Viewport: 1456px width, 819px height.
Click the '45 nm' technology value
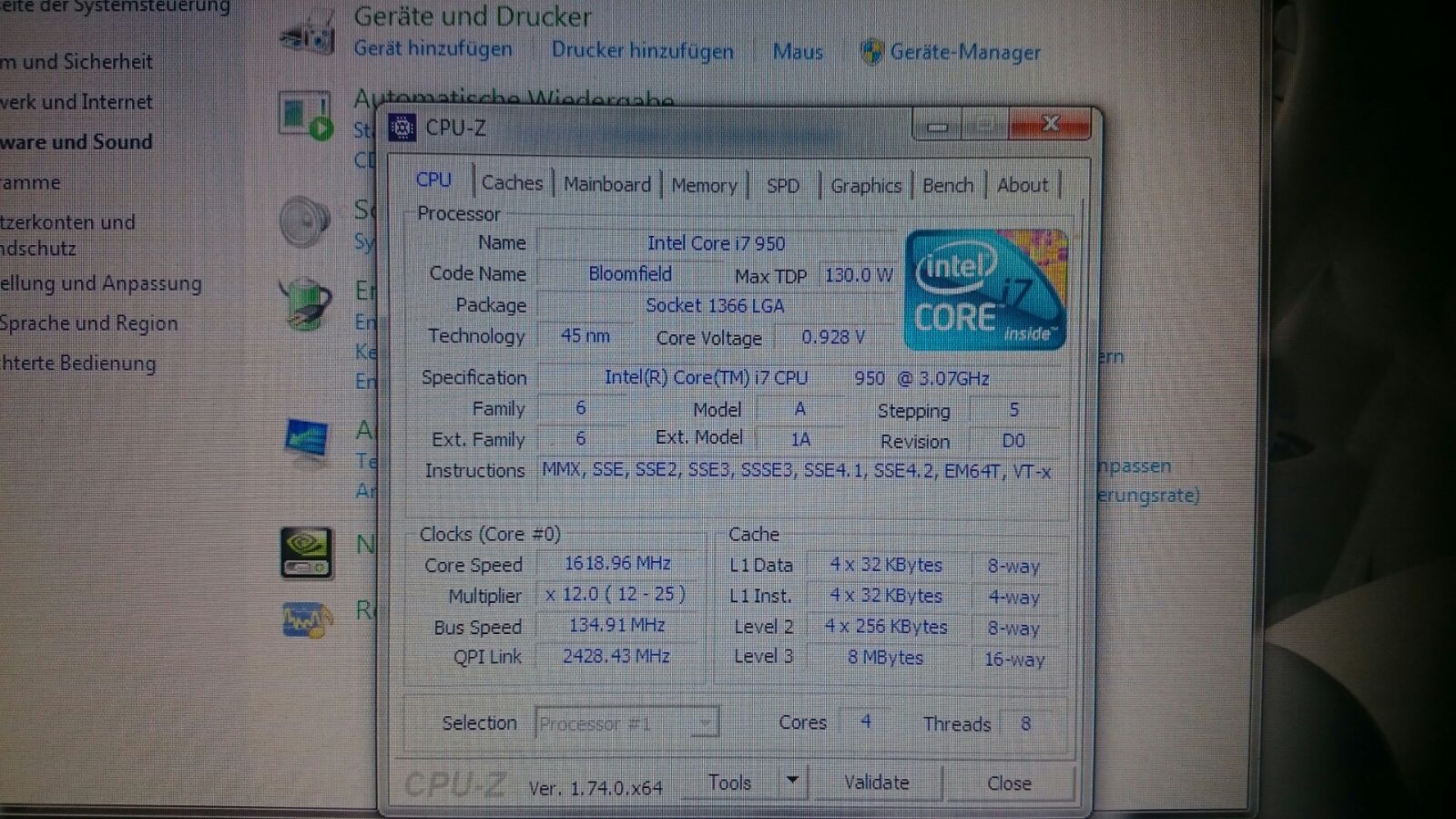tap(585, 335)
